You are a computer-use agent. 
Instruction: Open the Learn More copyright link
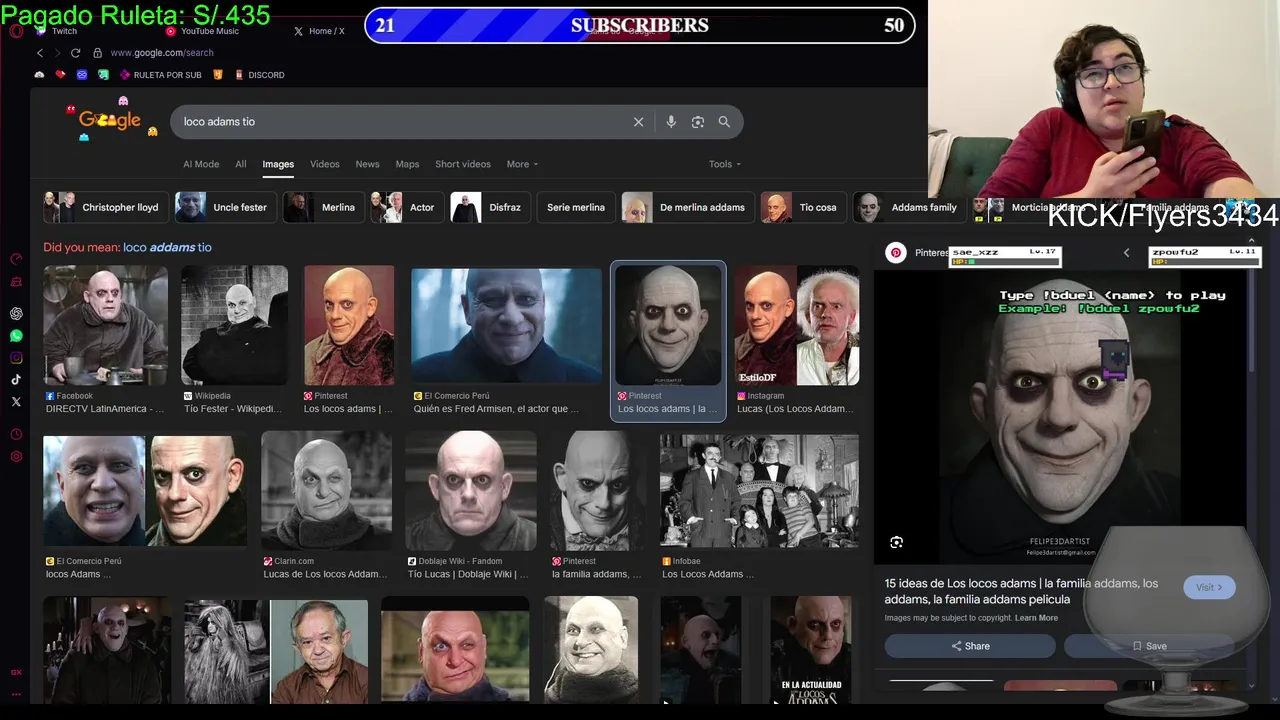click(x=1036, y=618)
